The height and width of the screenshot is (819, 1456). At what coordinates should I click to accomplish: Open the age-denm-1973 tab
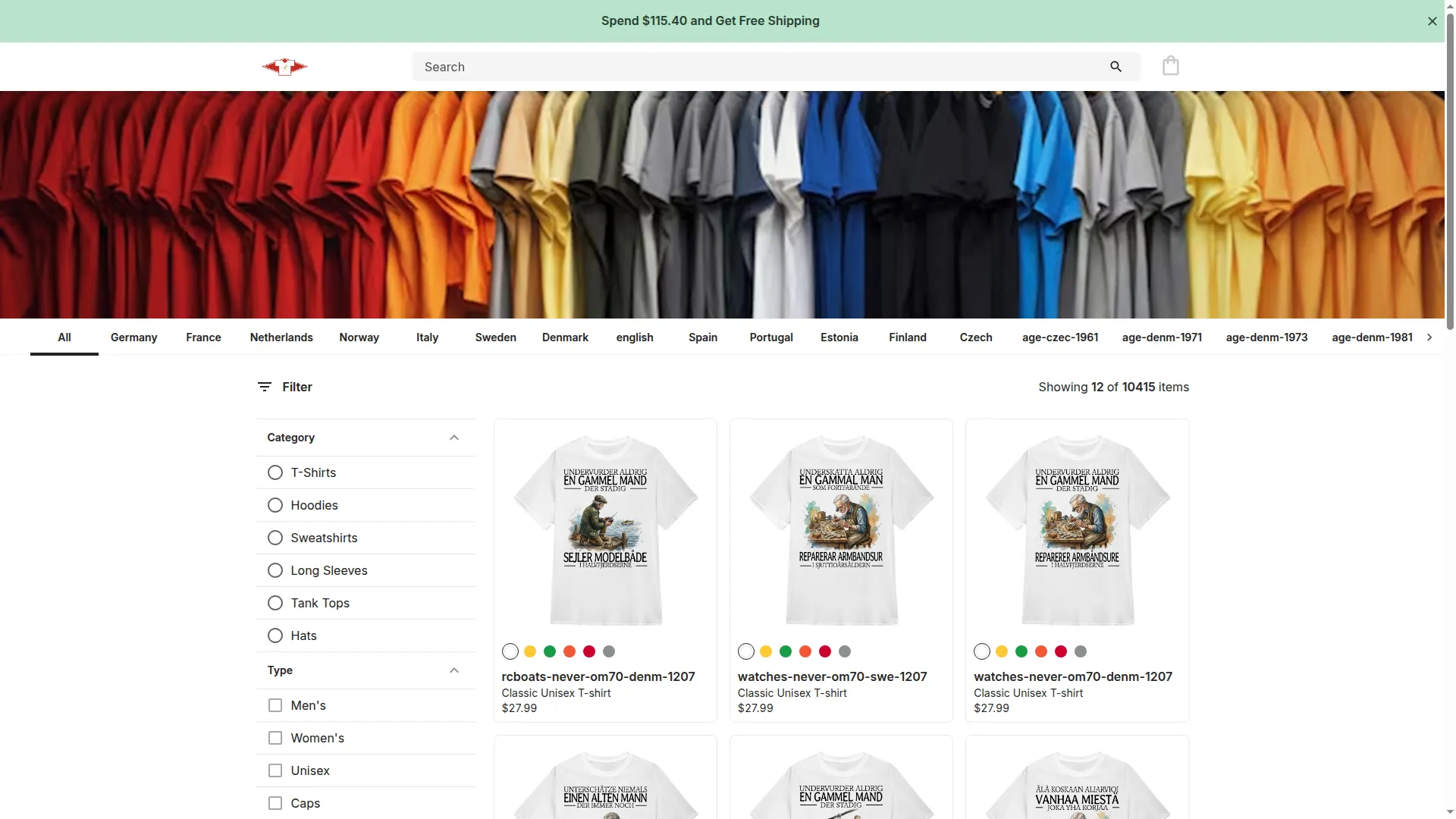[x=1266, y=337]
